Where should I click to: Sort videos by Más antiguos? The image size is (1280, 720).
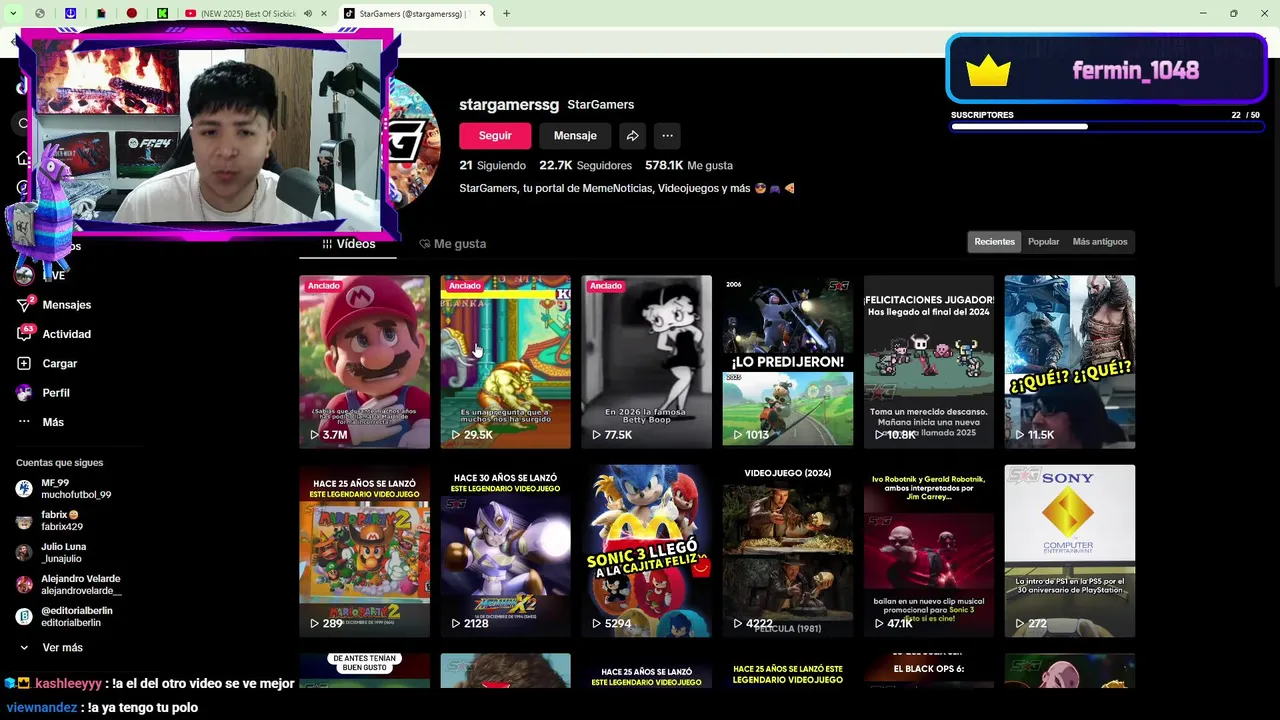(1100, 242)
